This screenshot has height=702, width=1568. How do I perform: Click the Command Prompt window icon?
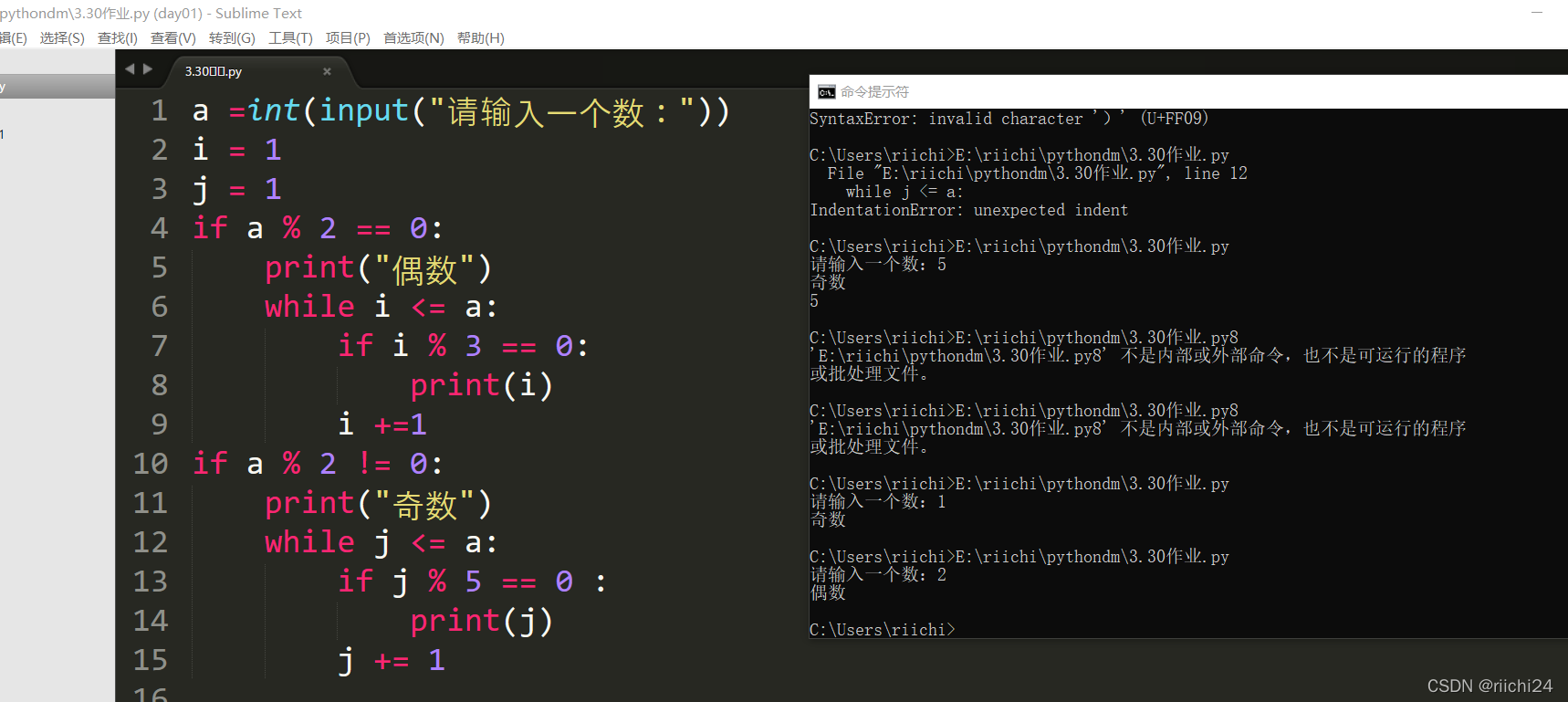point(826,92)
